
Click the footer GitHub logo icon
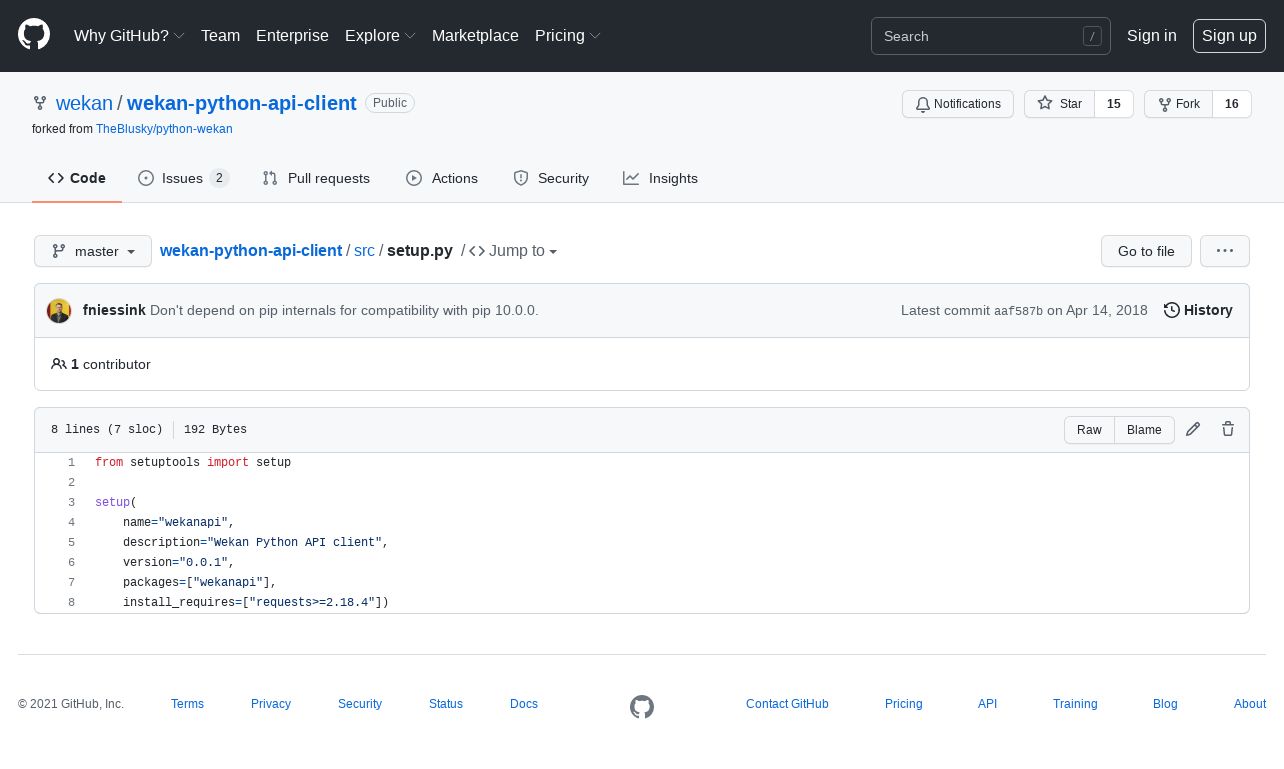point(642,707)
